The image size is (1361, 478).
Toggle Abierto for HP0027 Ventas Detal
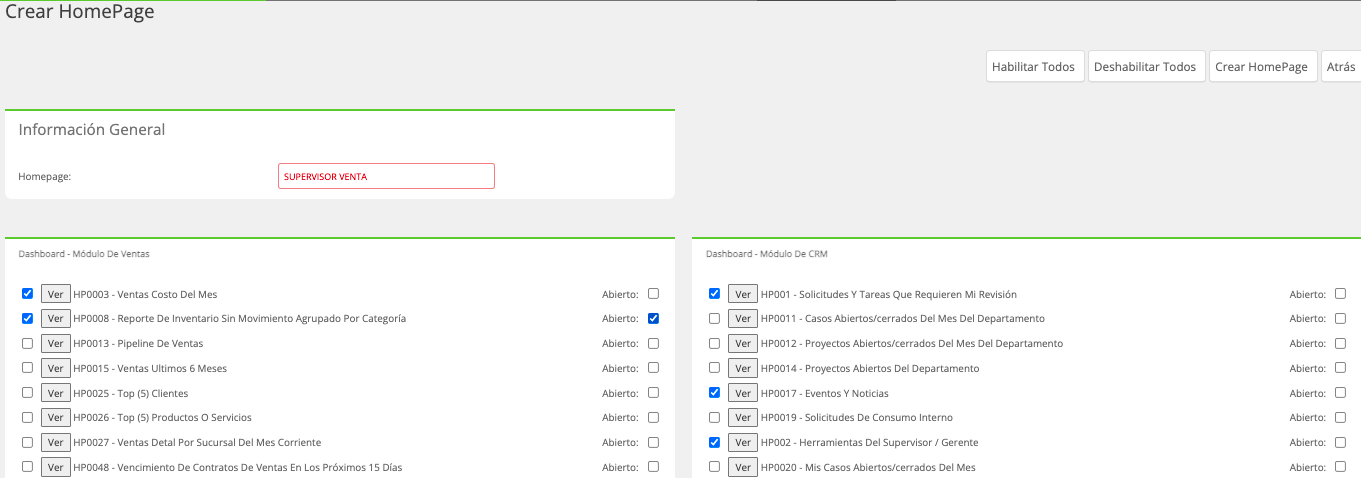[x=653, y=442]
